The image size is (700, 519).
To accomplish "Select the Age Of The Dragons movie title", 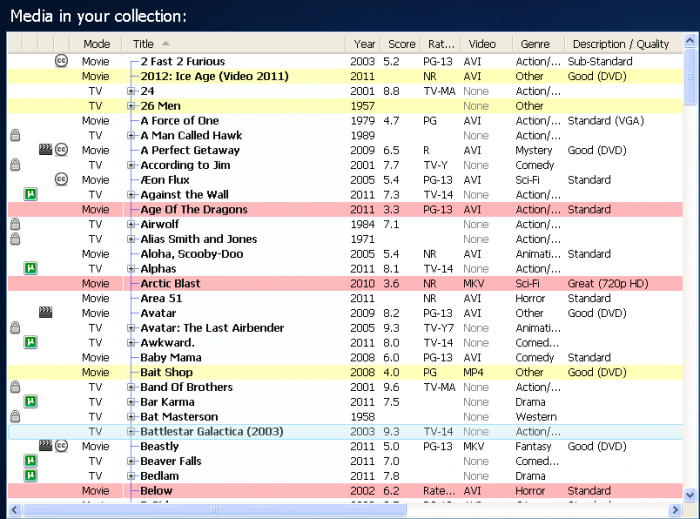I will (194, 209).
